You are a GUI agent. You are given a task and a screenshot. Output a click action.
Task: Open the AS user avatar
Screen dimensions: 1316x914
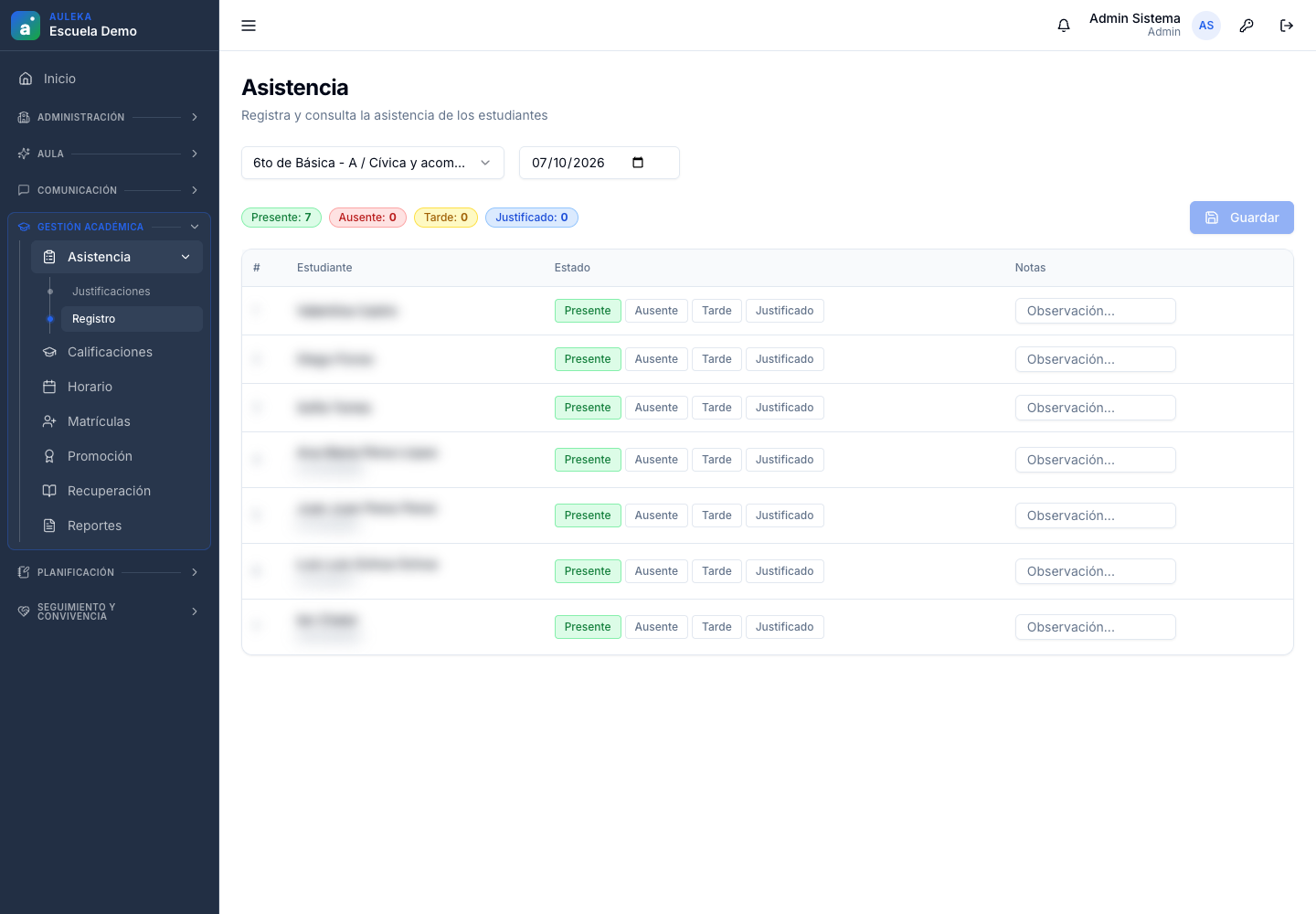1206,26
